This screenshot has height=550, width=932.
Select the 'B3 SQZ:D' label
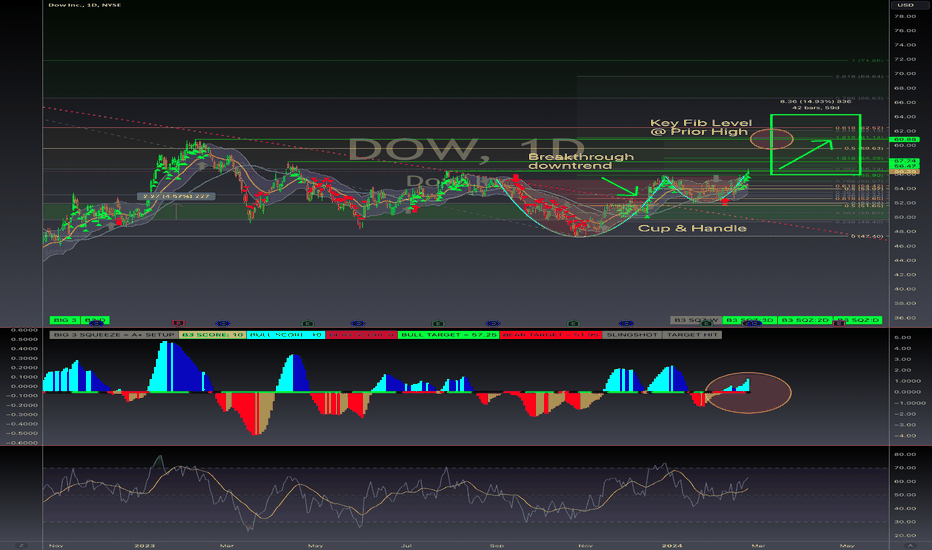tap(857, 320)
